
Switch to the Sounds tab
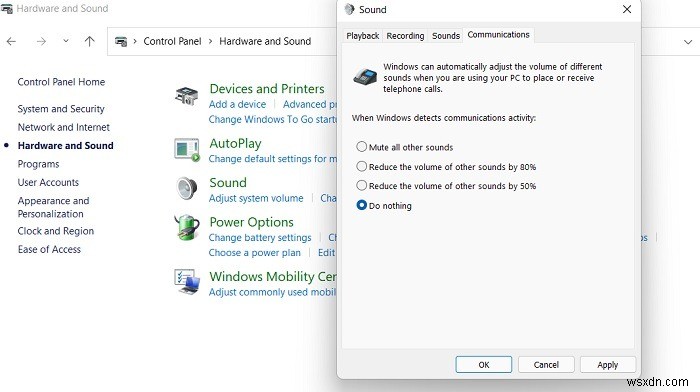click(446, 36)
